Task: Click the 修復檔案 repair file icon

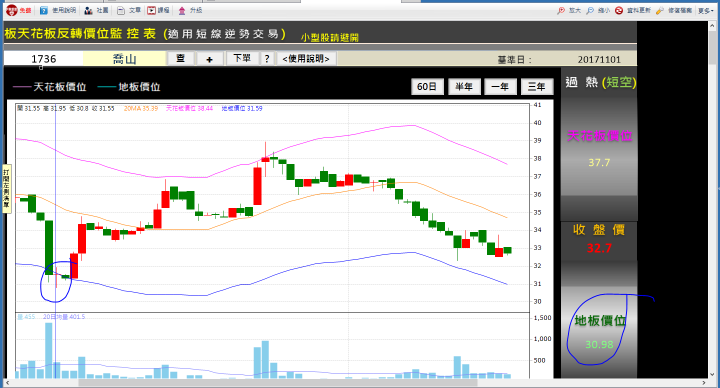Action: [659, 10]
